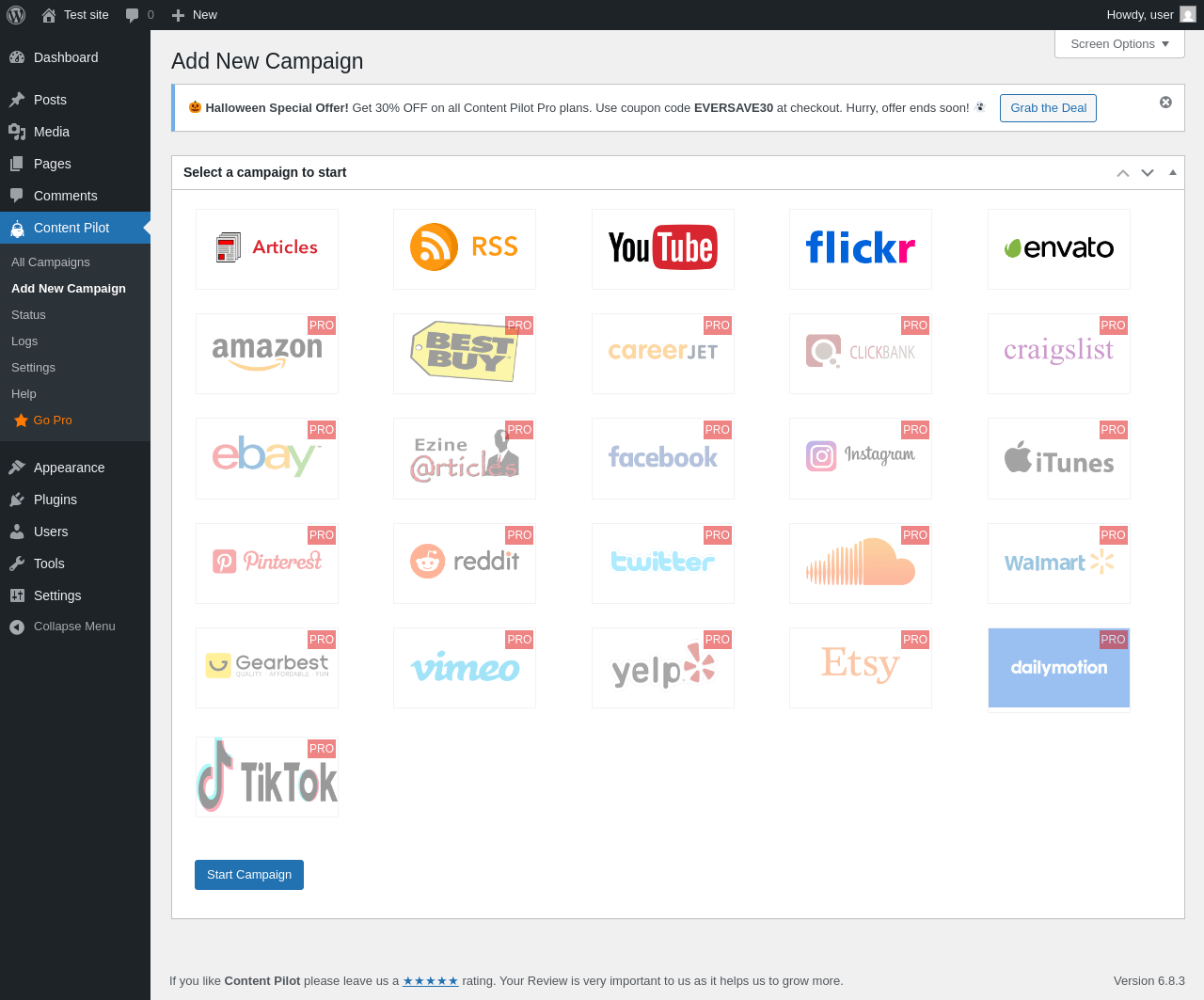Viewport: 1204px width, 1000px height.
Task: Toggle the campaign panel collapse triangle
Action: (x=1173, y=173)
